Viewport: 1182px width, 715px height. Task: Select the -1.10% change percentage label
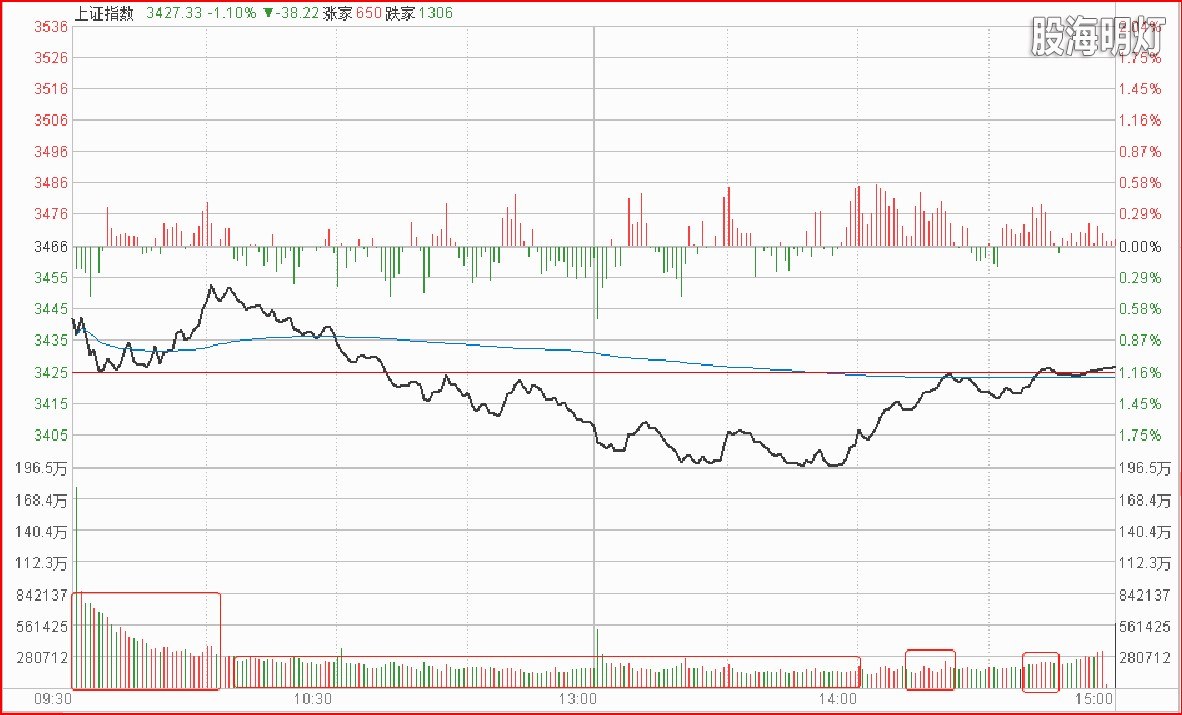click(x=228, y=12)
